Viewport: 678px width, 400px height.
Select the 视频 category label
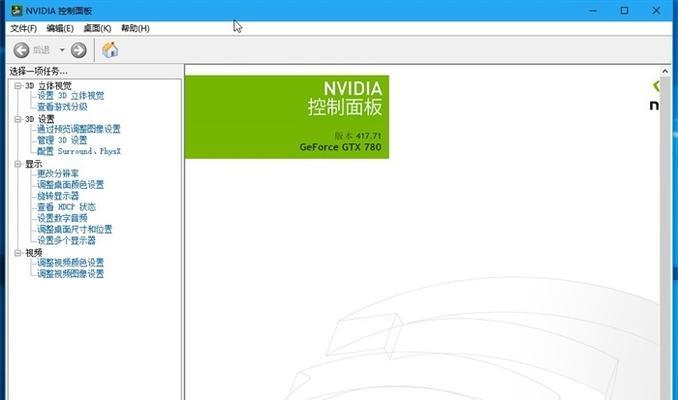click(34, 253)
